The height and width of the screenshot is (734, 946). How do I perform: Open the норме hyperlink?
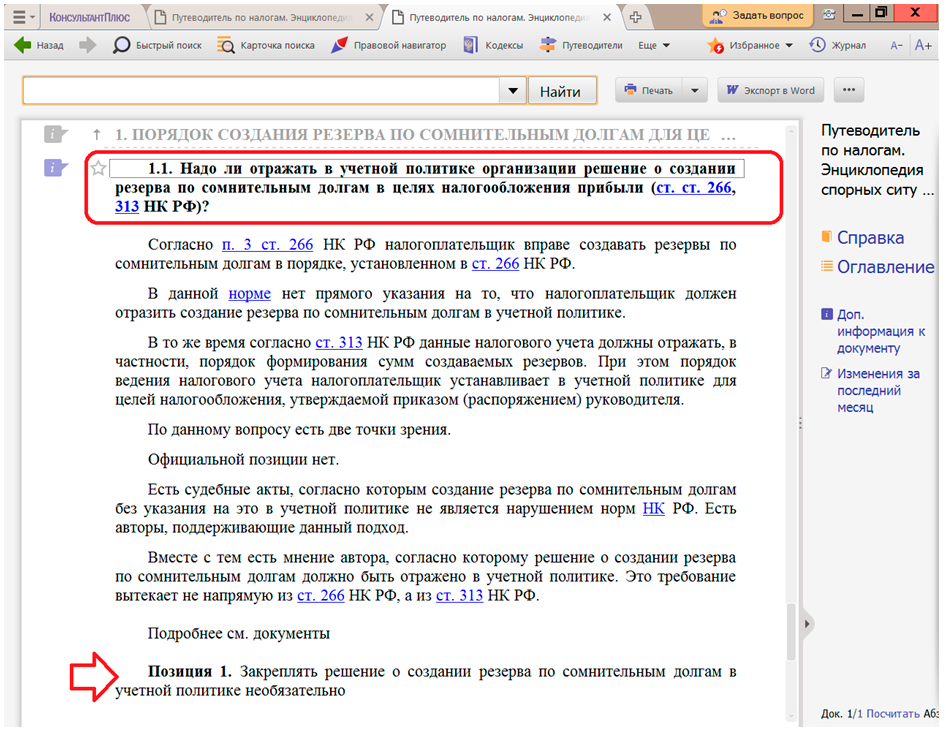point(249,294)
